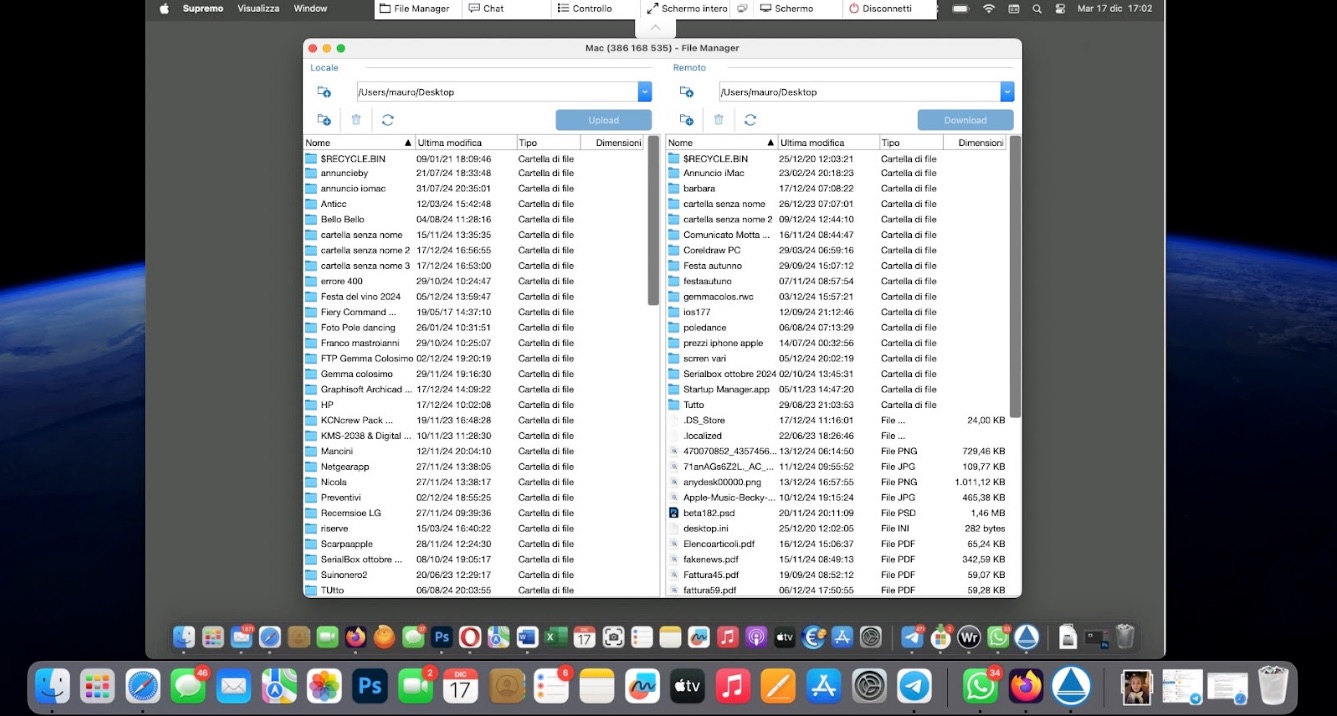Collapse the Supremo toolbar with the chevron

point(656,27)
